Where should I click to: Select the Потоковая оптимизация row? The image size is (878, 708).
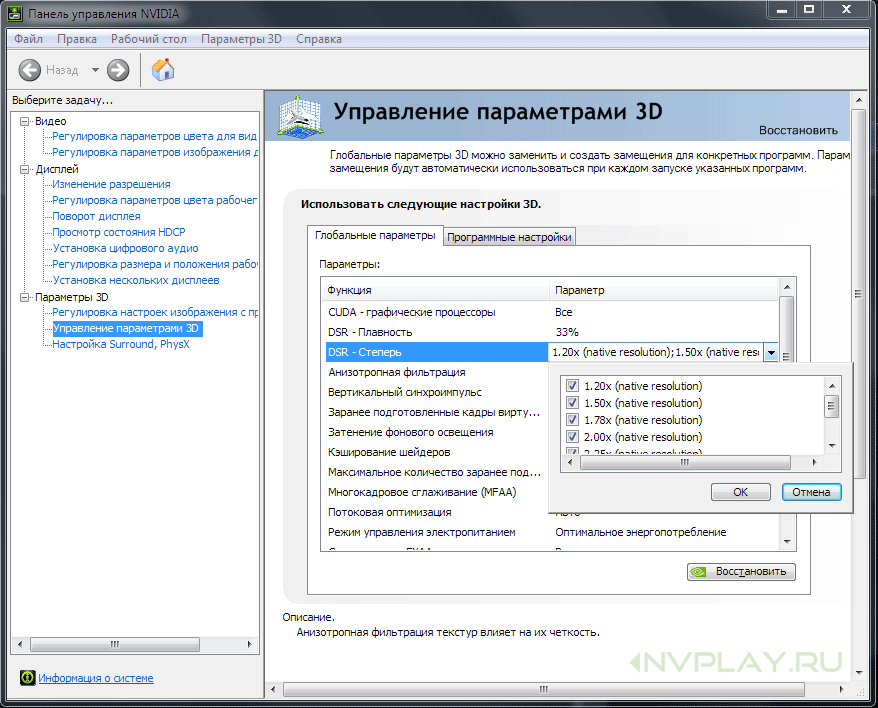click(x=437, y=512)
